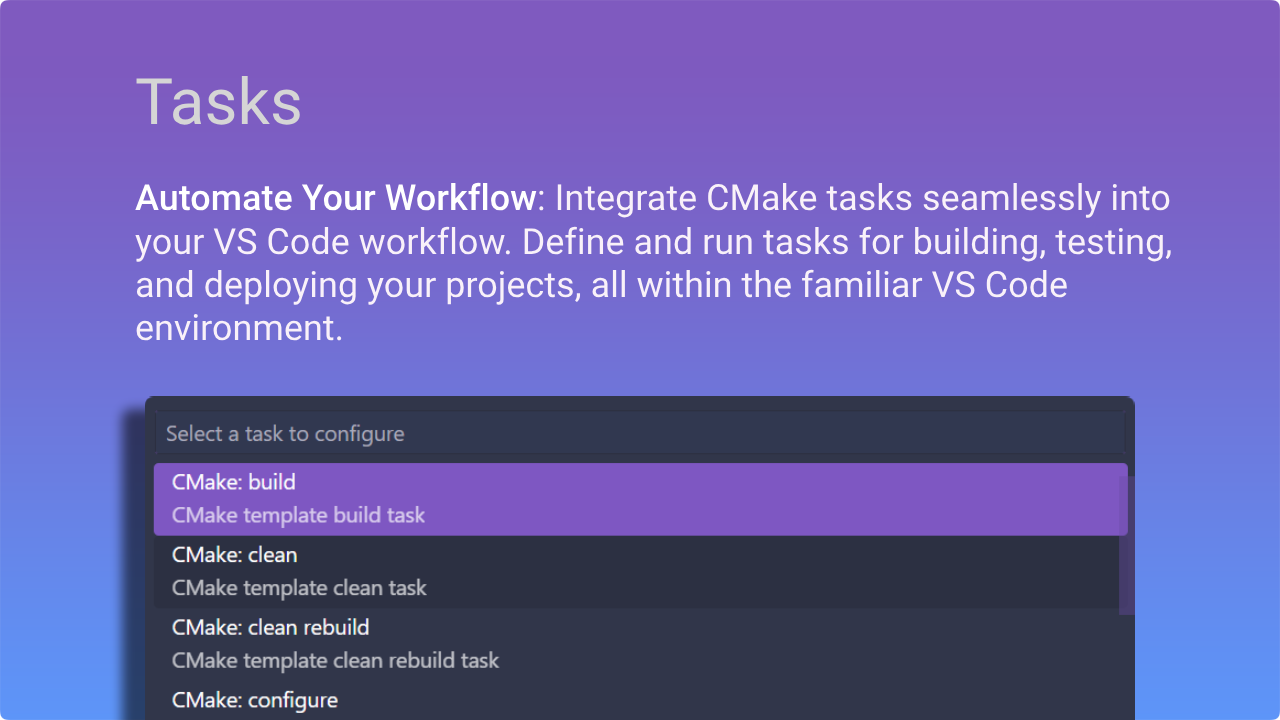1280x720 pixels.
Task: Click the paragraph describing VS Code integration
Action: pyautogui.click(x=650, y=262)
